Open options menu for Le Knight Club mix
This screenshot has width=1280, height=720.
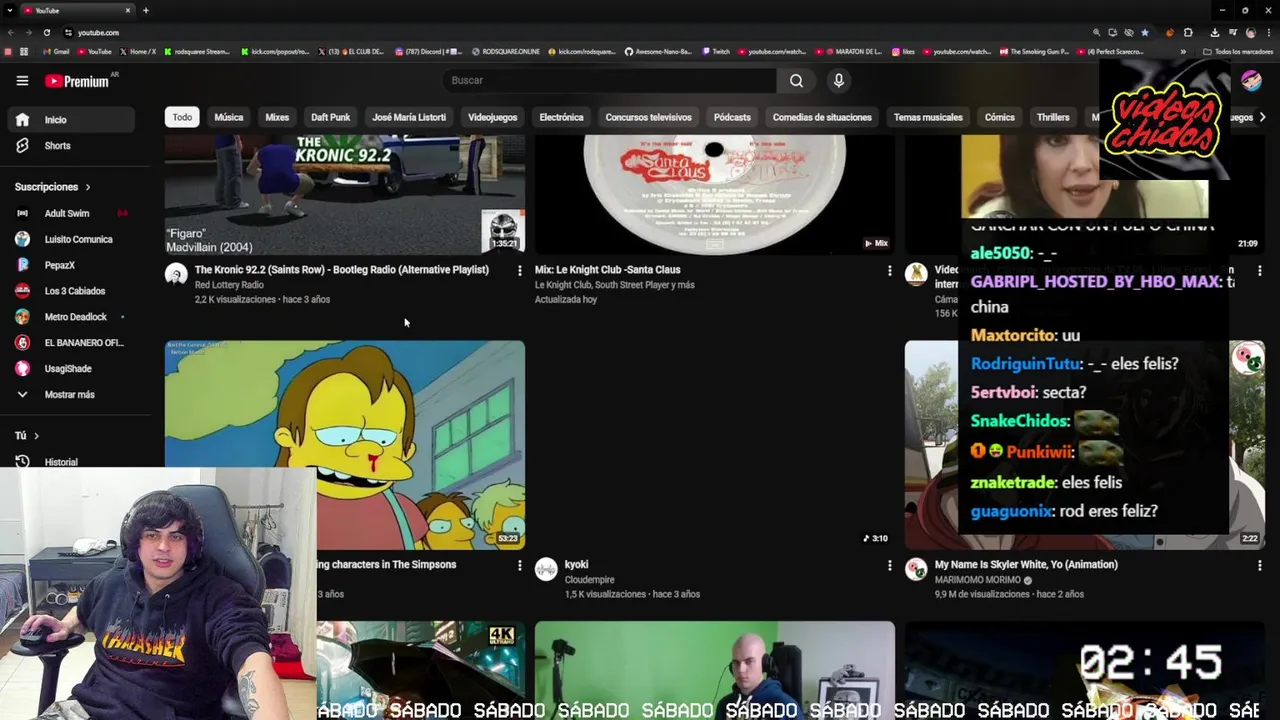889,271
